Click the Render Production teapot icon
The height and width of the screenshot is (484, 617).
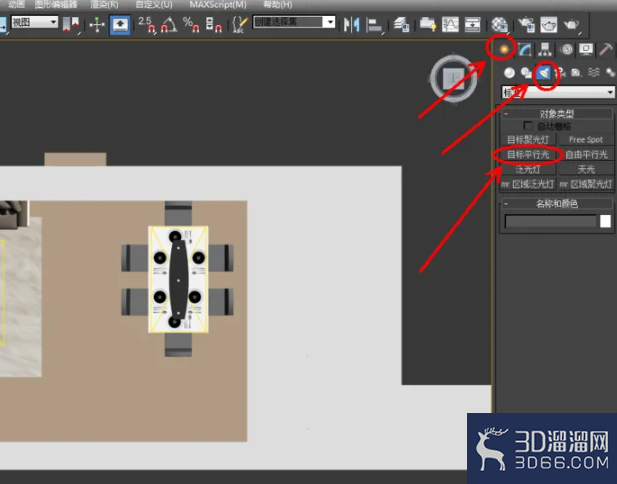click(571, 25)
